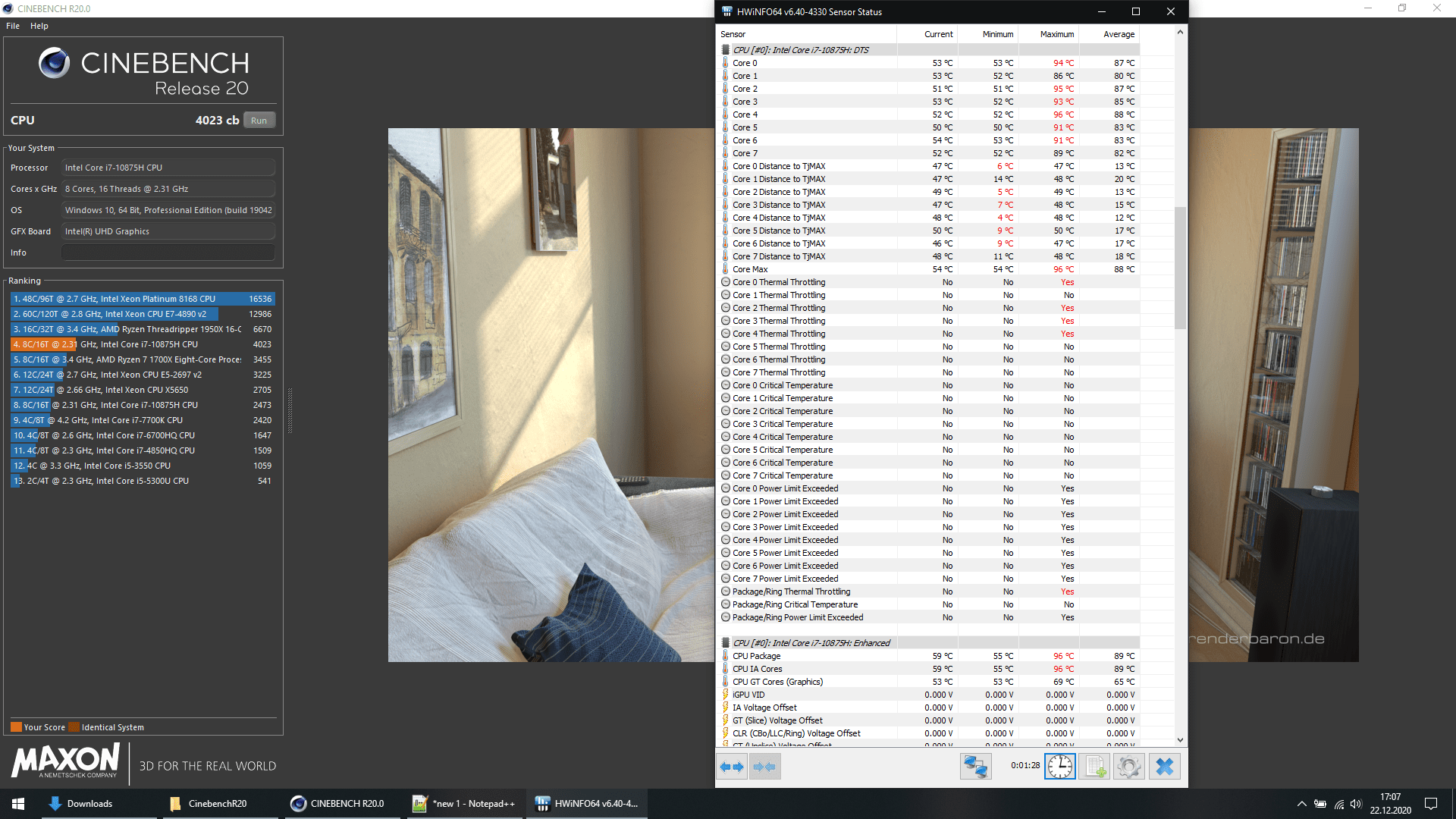1456x819 pixels.
Task: Open the Cinebench Help menu
Action: tap(39, 26)
